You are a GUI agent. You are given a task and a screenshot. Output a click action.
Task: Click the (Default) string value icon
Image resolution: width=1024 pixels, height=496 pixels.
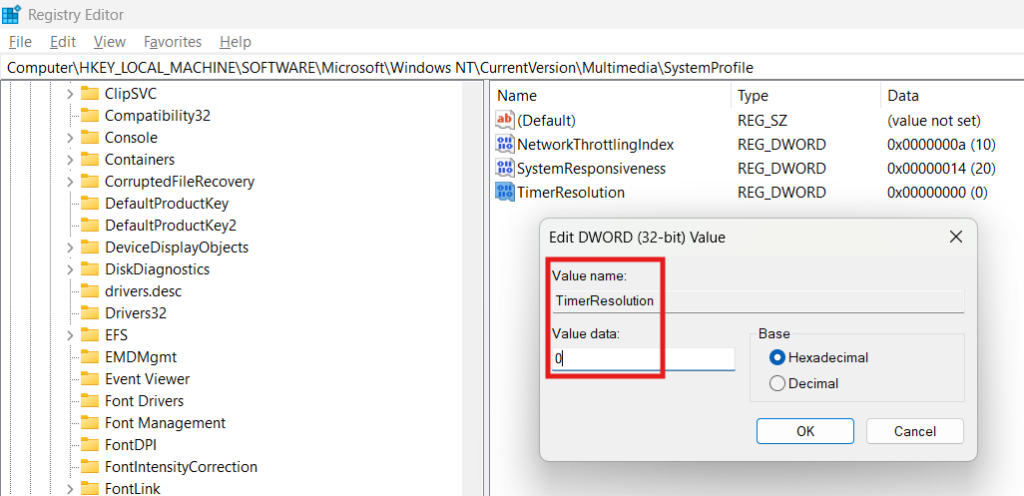(x=505, y=120)
